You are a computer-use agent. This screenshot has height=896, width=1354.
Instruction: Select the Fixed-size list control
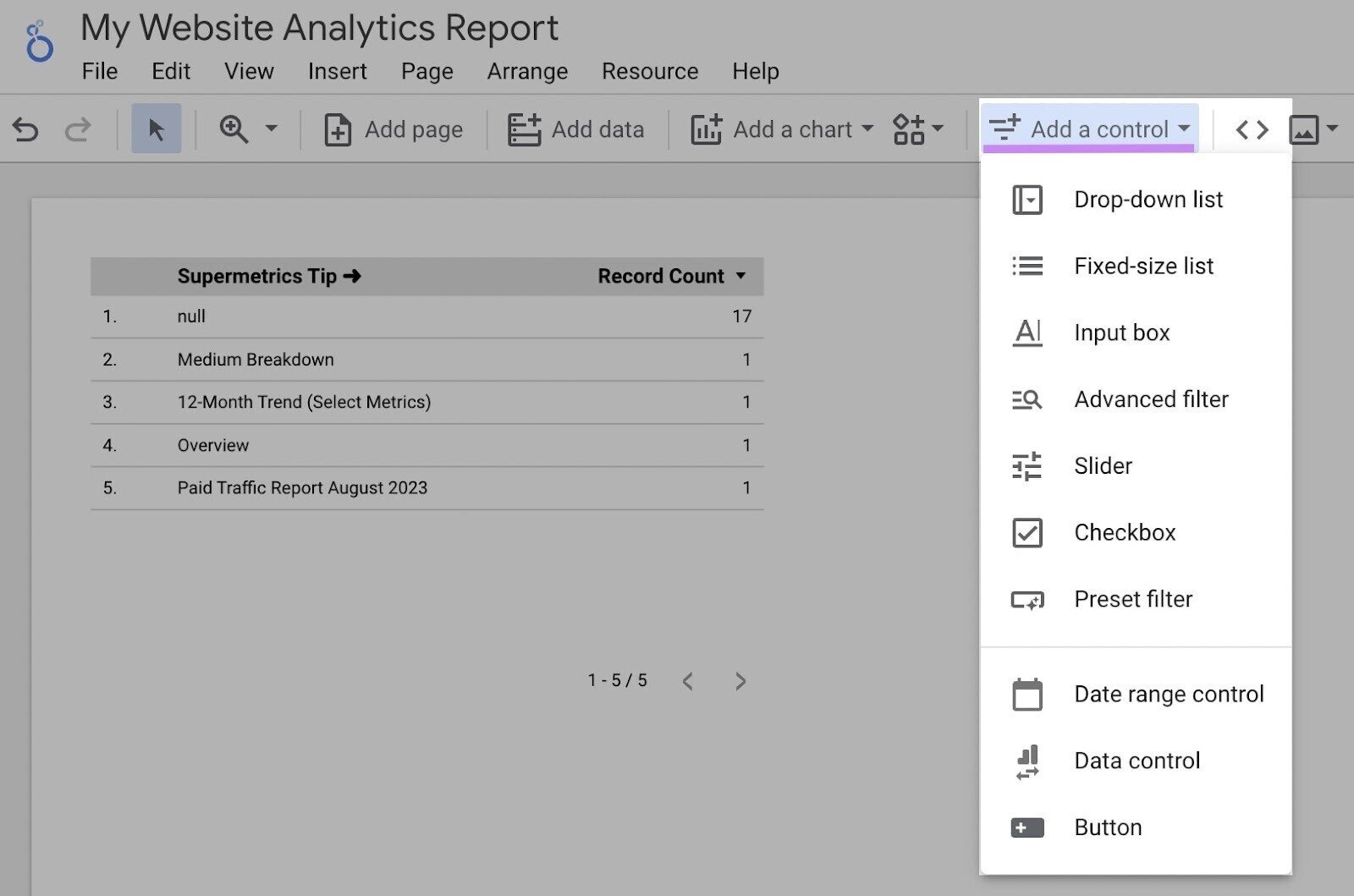(1142, 266)
